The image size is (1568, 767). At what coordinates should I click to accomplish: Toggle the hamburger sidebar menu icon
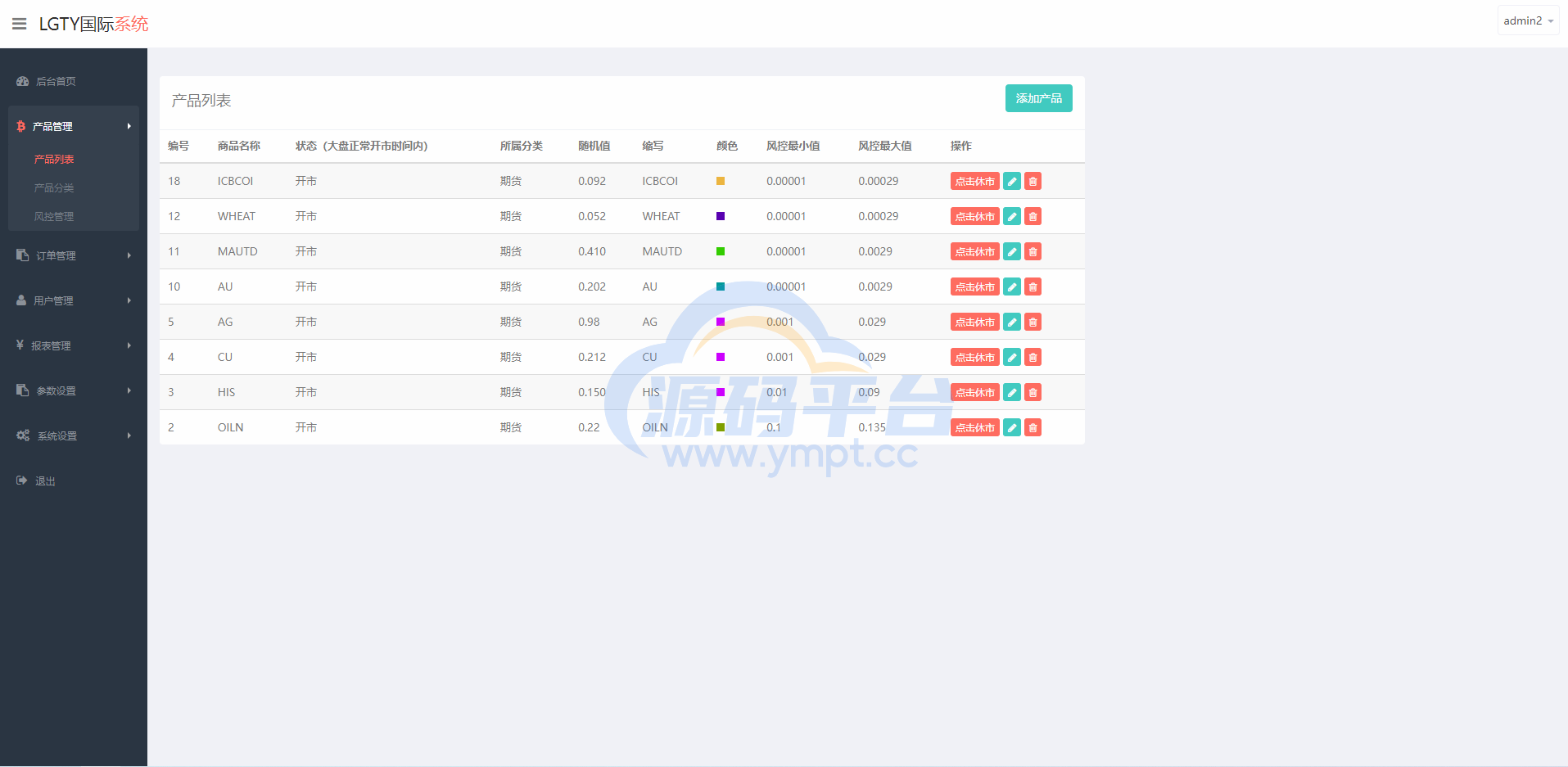point(19,24)
